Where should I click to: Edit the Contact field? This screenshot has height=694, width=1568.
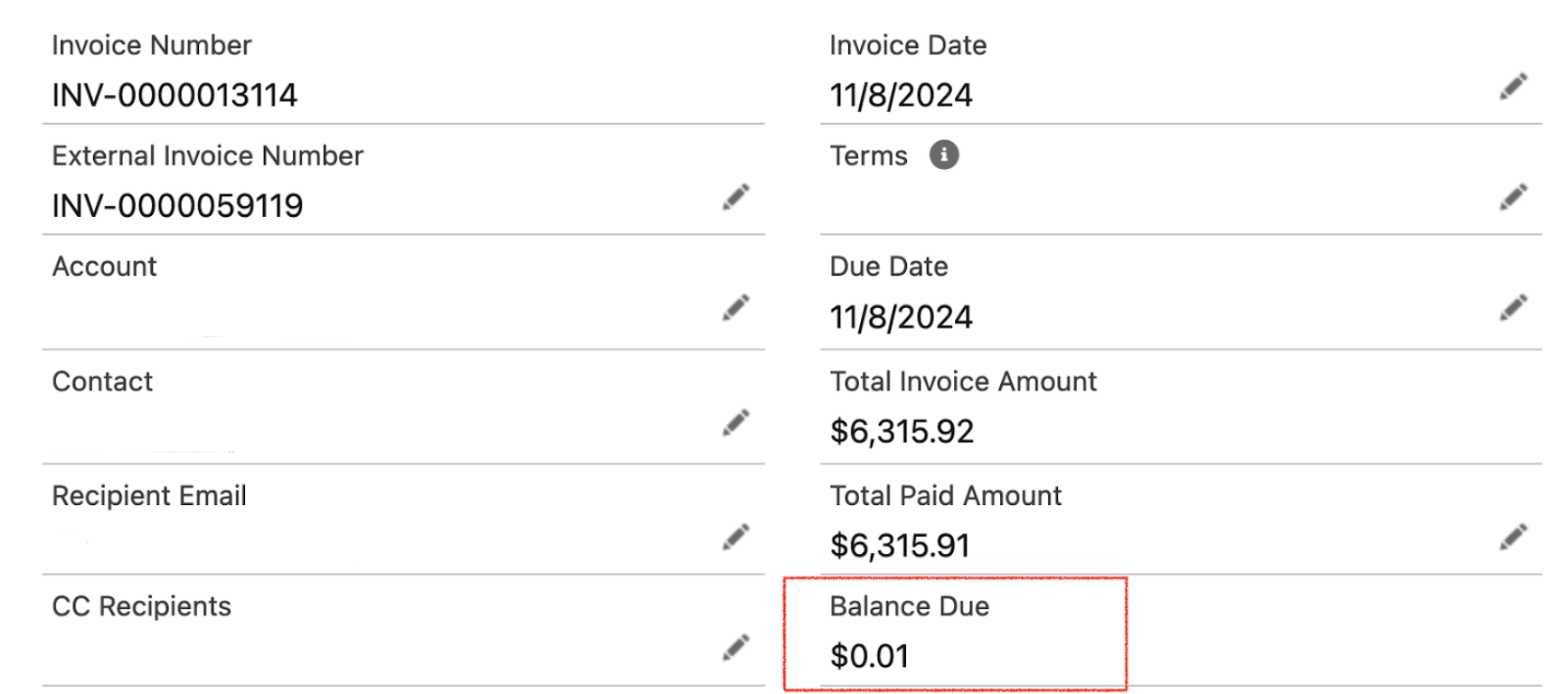(x=735, y=422)
